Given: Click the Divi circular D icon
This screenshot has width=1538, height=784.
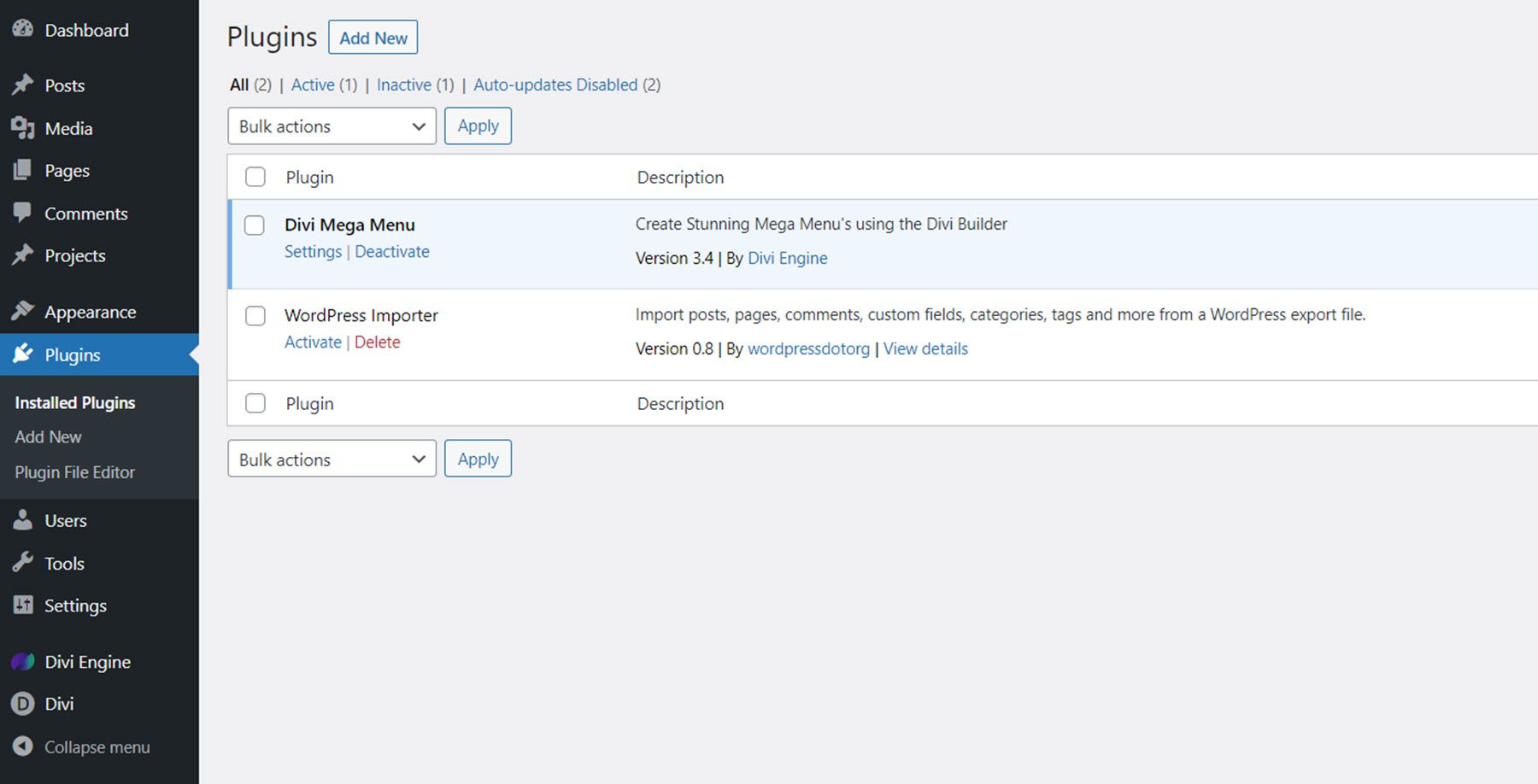Looking at the screenshot, I should (x=21, y=704).
